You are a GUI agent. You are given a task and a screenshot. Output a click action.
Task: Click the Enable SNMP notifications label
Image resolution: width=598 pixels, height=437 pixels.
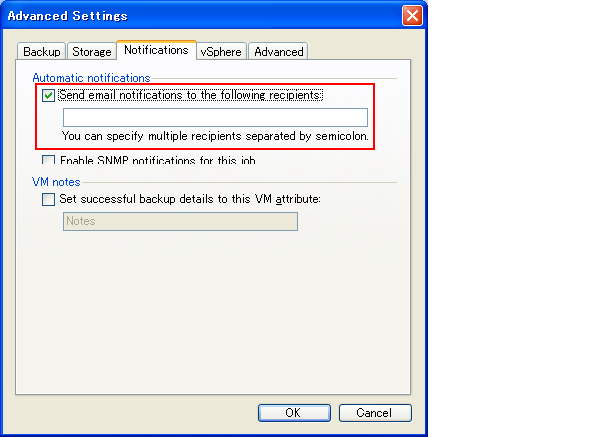click(x=158, y=160)
